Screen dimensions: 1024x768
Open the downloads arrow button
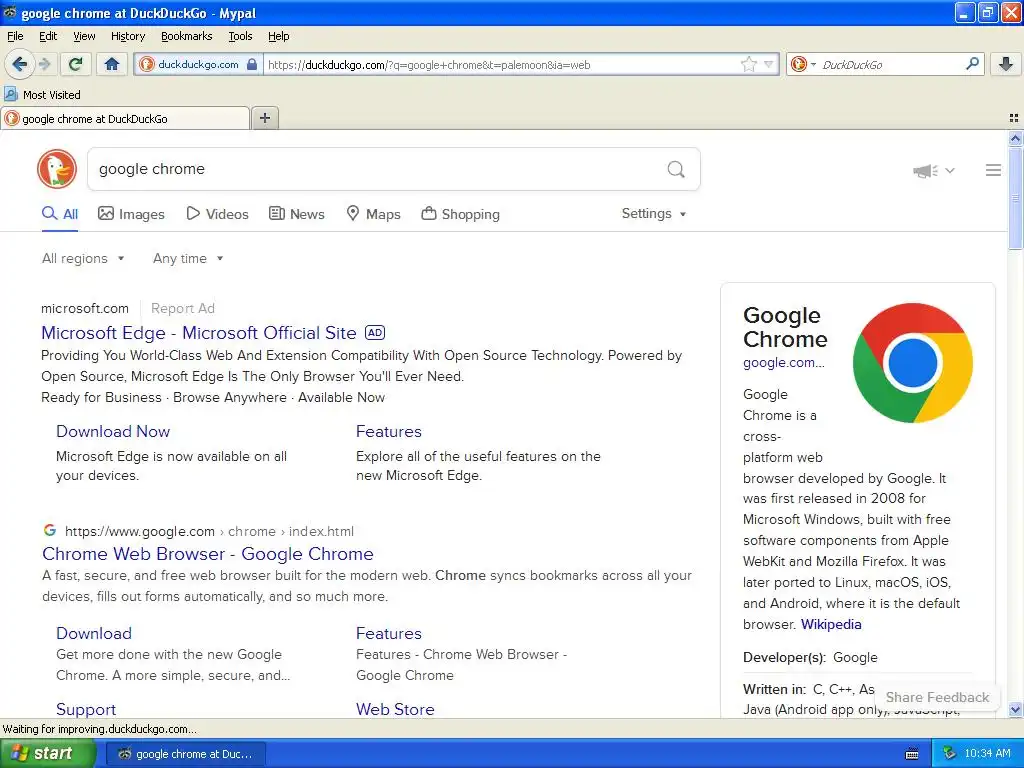click(x=1006, y=64)
